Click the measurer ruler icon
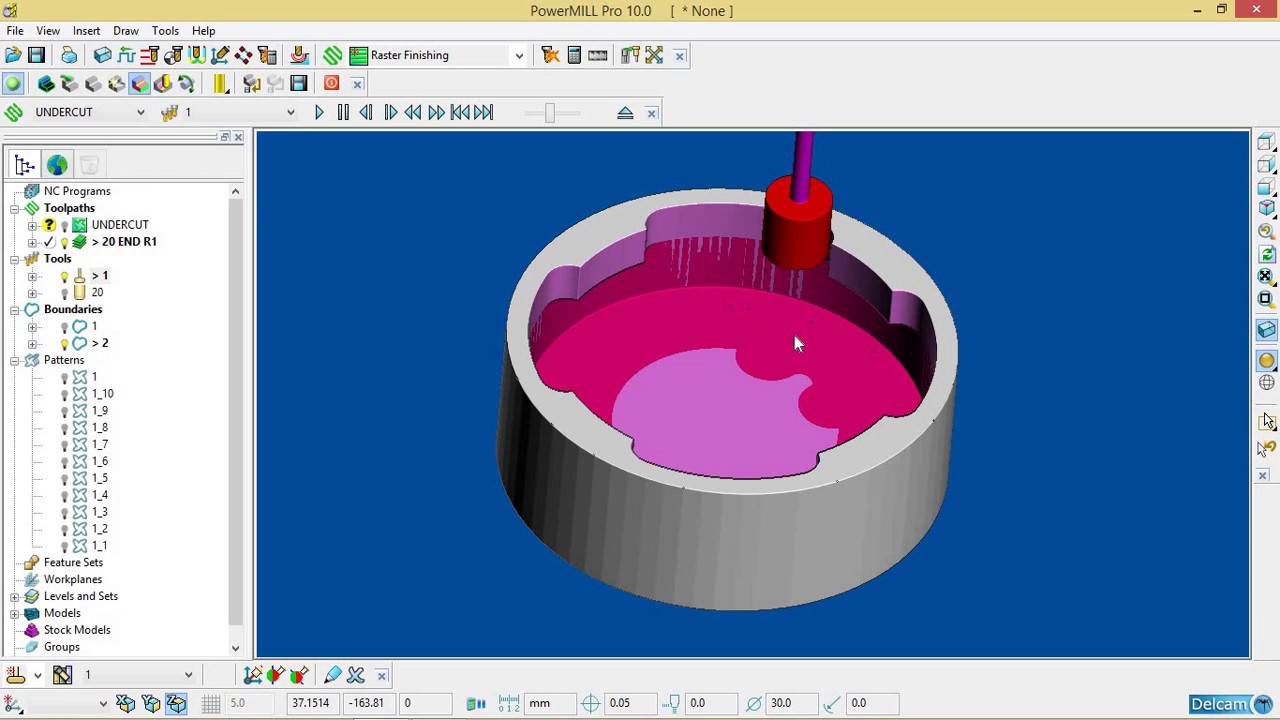Viewport: 1280px width, 720px height. 598,55
